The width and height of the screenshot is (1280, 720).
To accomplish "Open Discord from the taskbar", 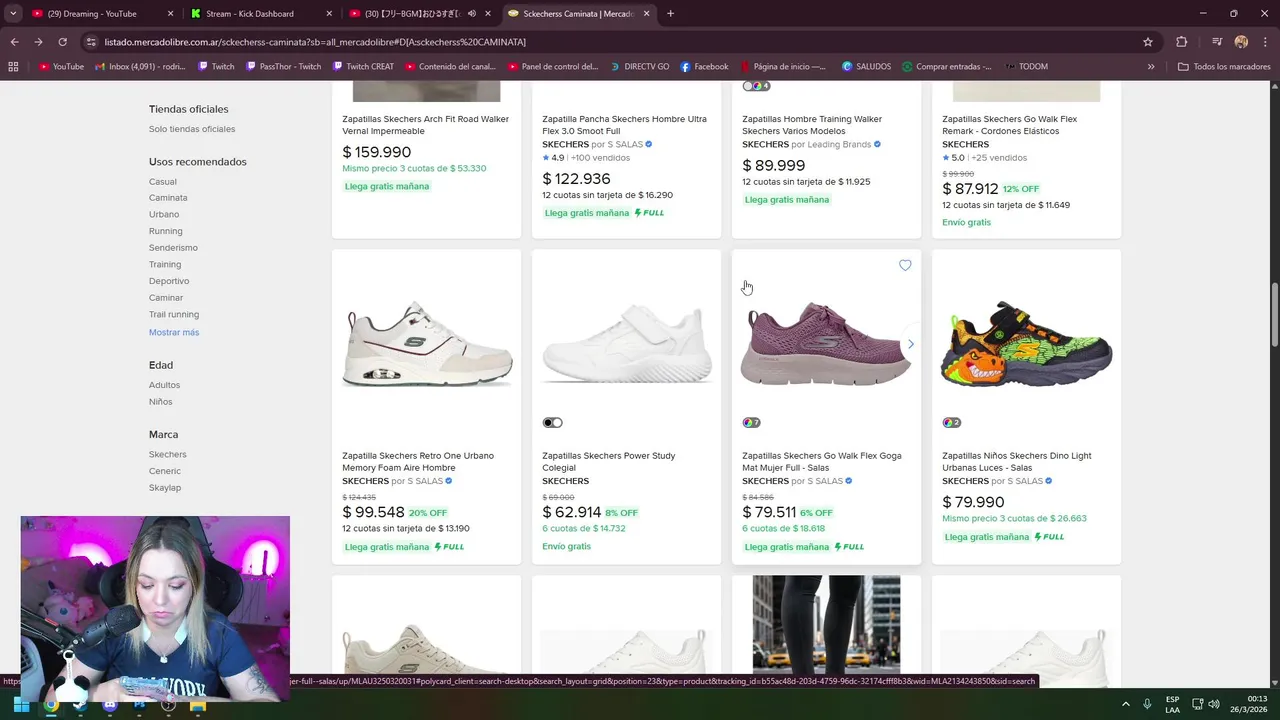I will [x=110, y=704].
